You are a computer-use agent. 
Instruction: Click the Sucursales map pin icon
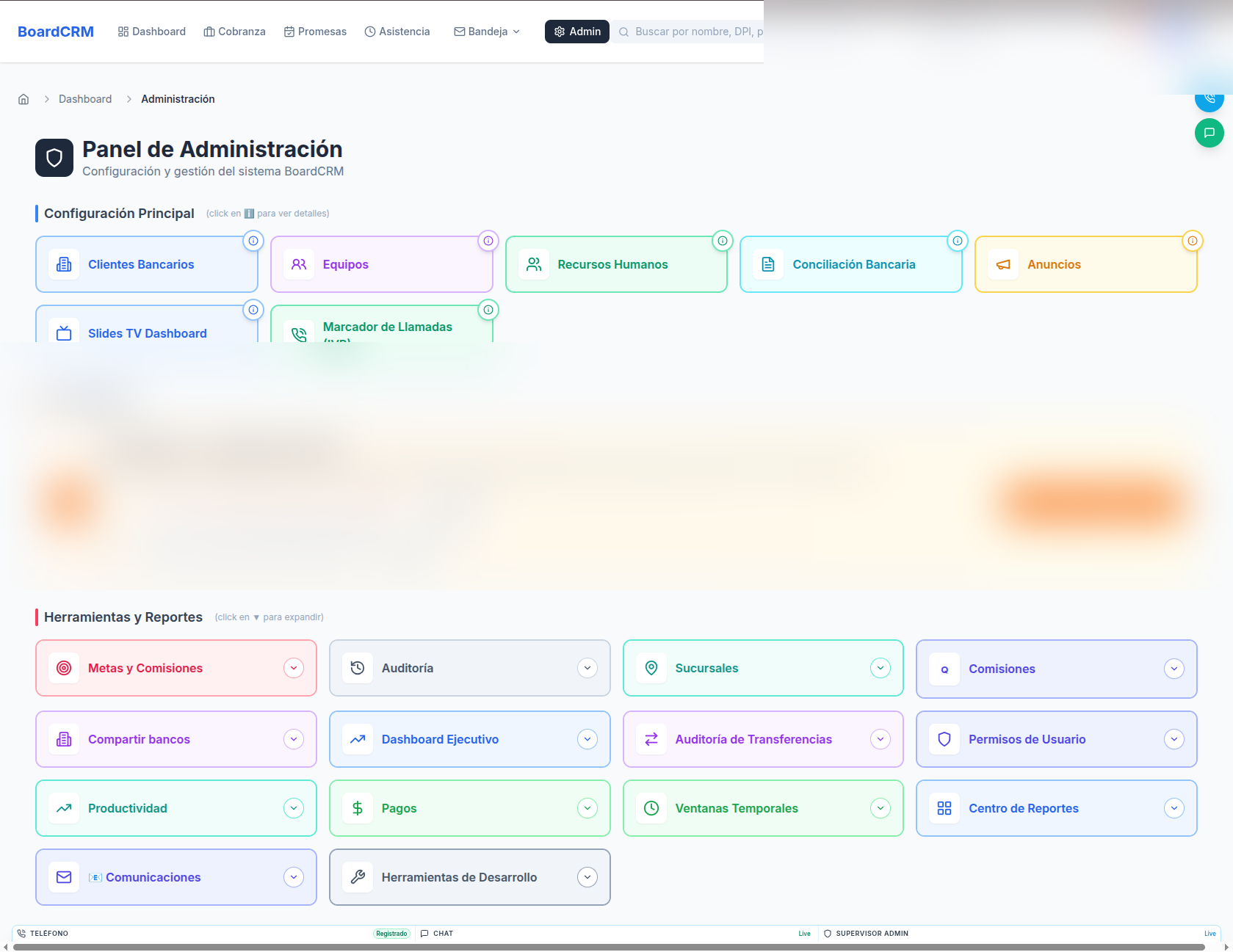tap(651, 668)
